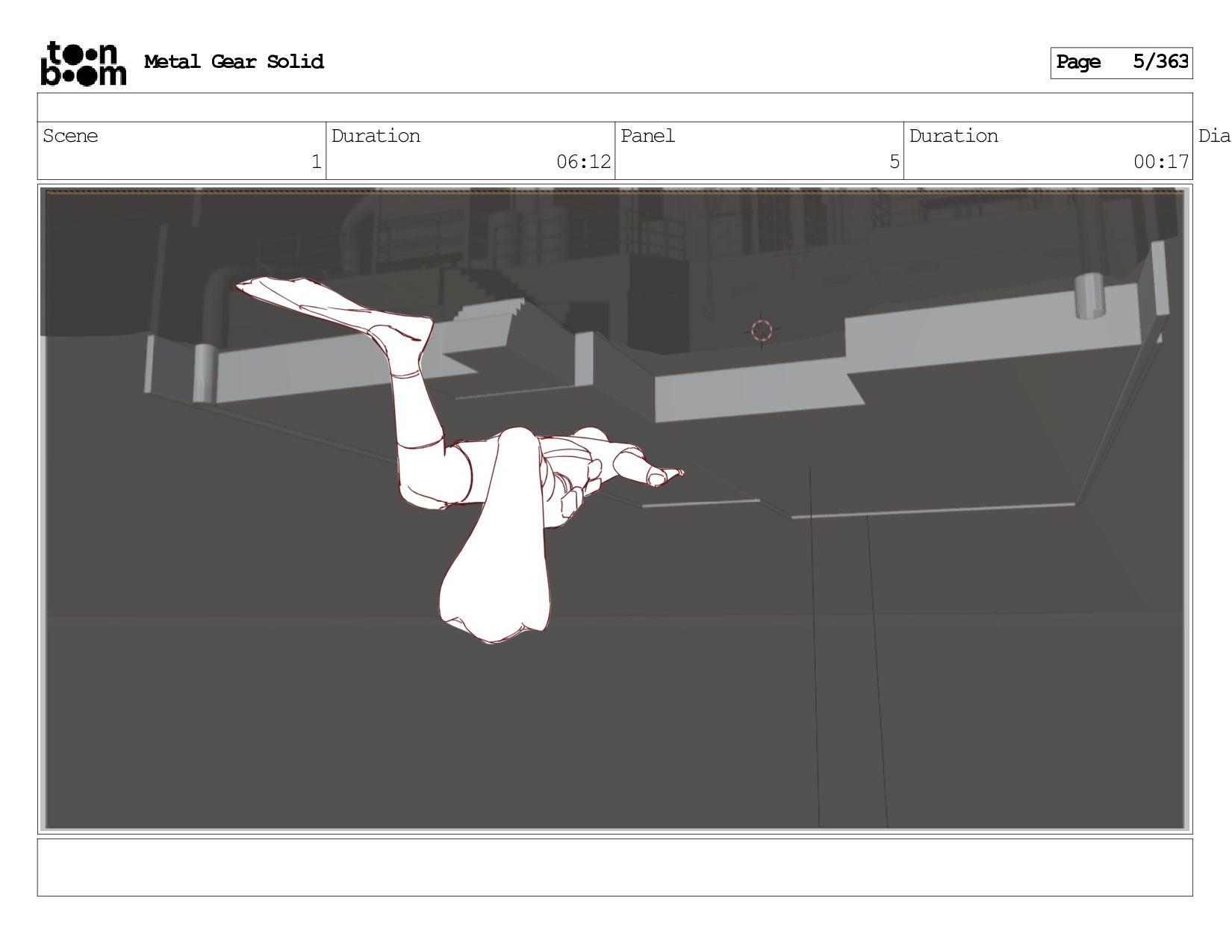Click the red crosshair marker in panel
The width and height of the screenshot is (1232, 952).
click(x=762, y=330)
